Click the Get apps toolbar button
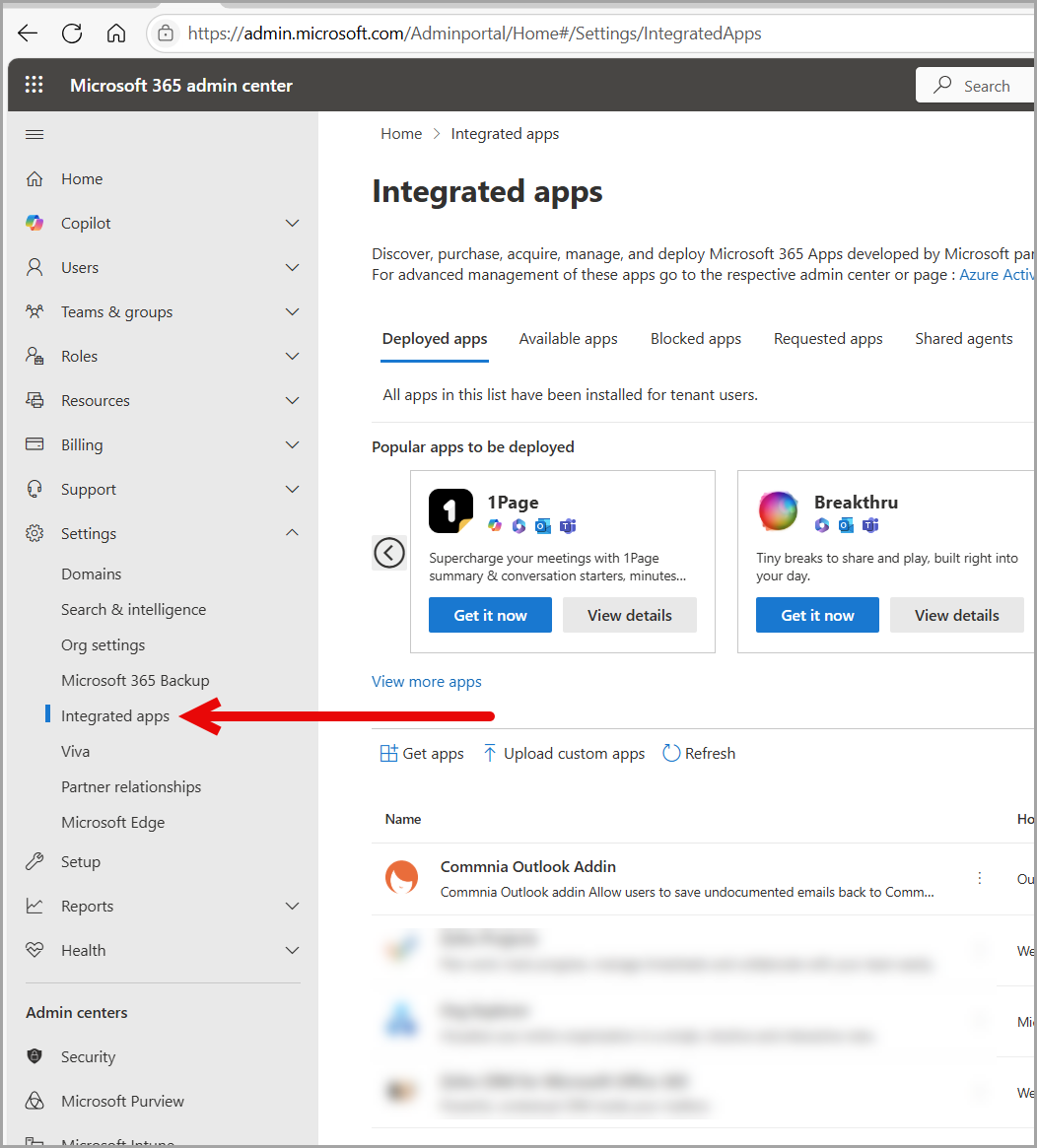Viewport: 1037px width, 1148px height. tap(422, 754)
